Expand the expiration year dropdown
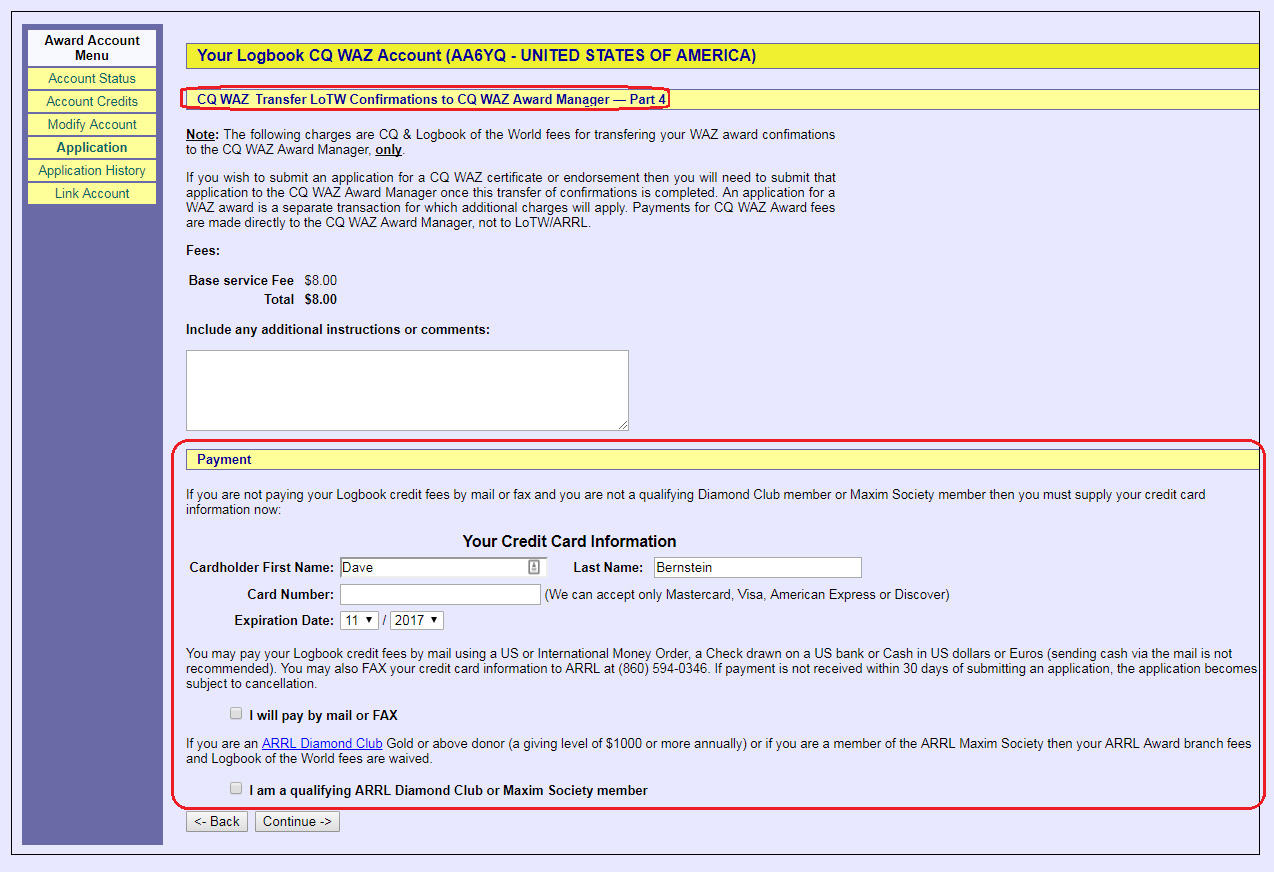1274x872 pixels. tap(417, 620)
